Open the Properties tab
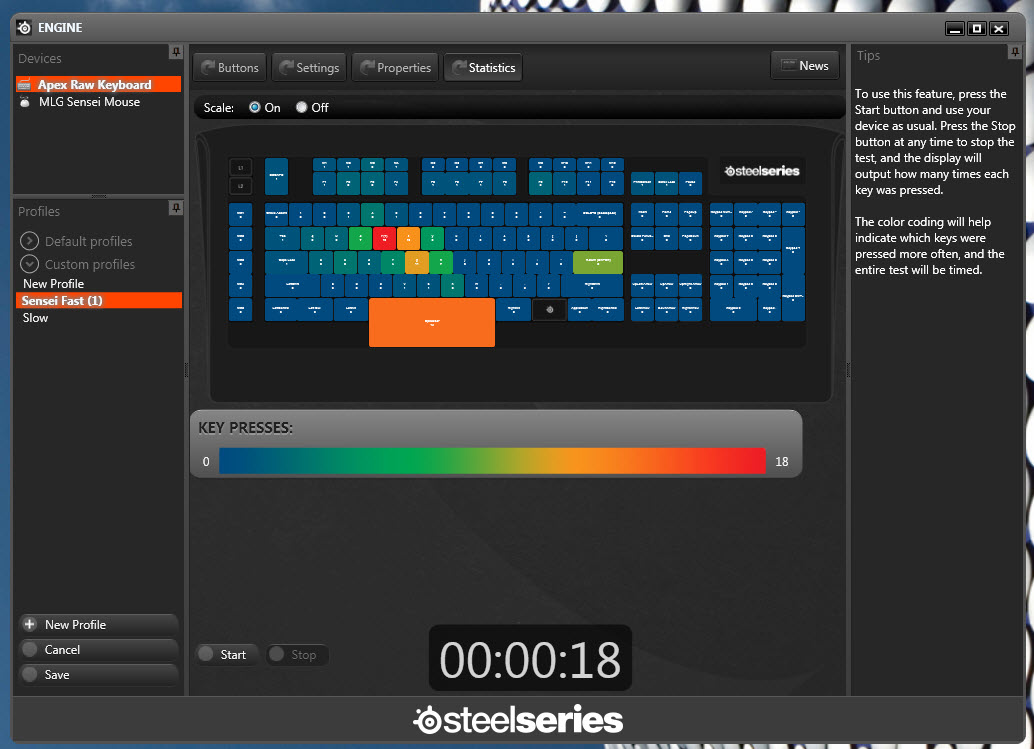The width and height of the screenshot is (1034, 749). 396,68
